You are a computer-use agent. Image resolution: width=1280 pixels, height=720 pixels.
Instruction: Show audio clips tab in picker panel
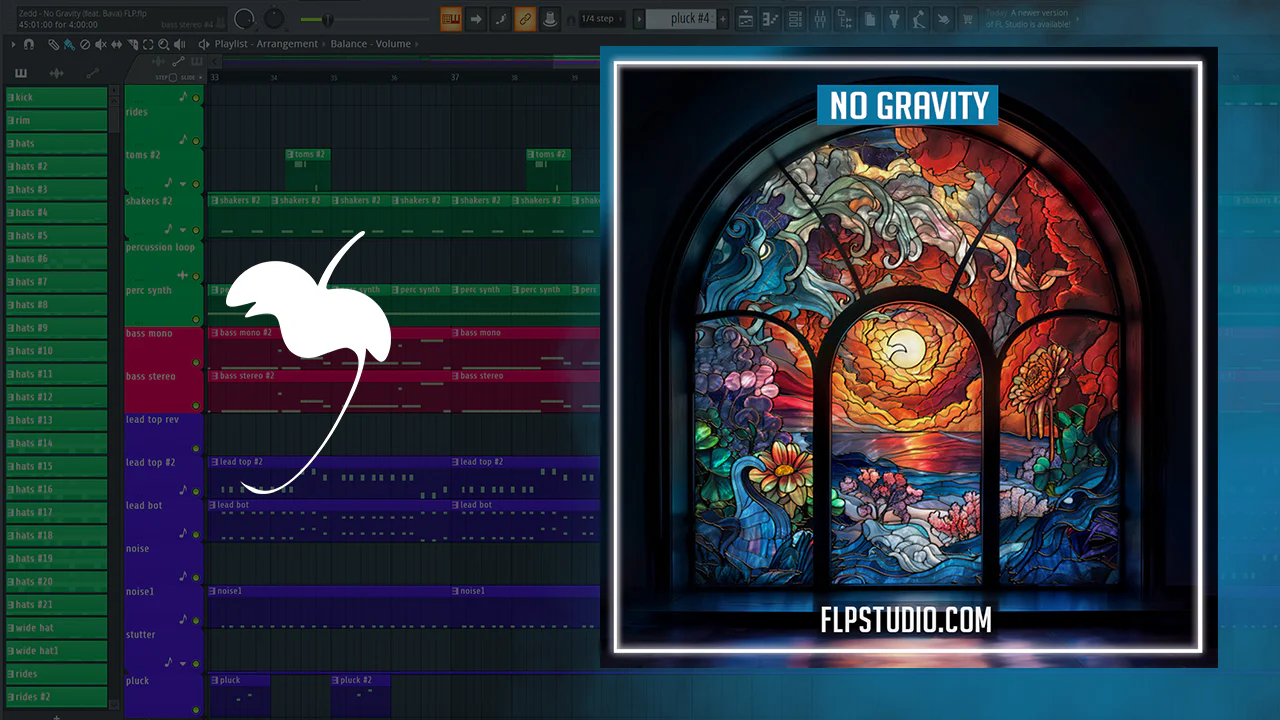[57, 73]
